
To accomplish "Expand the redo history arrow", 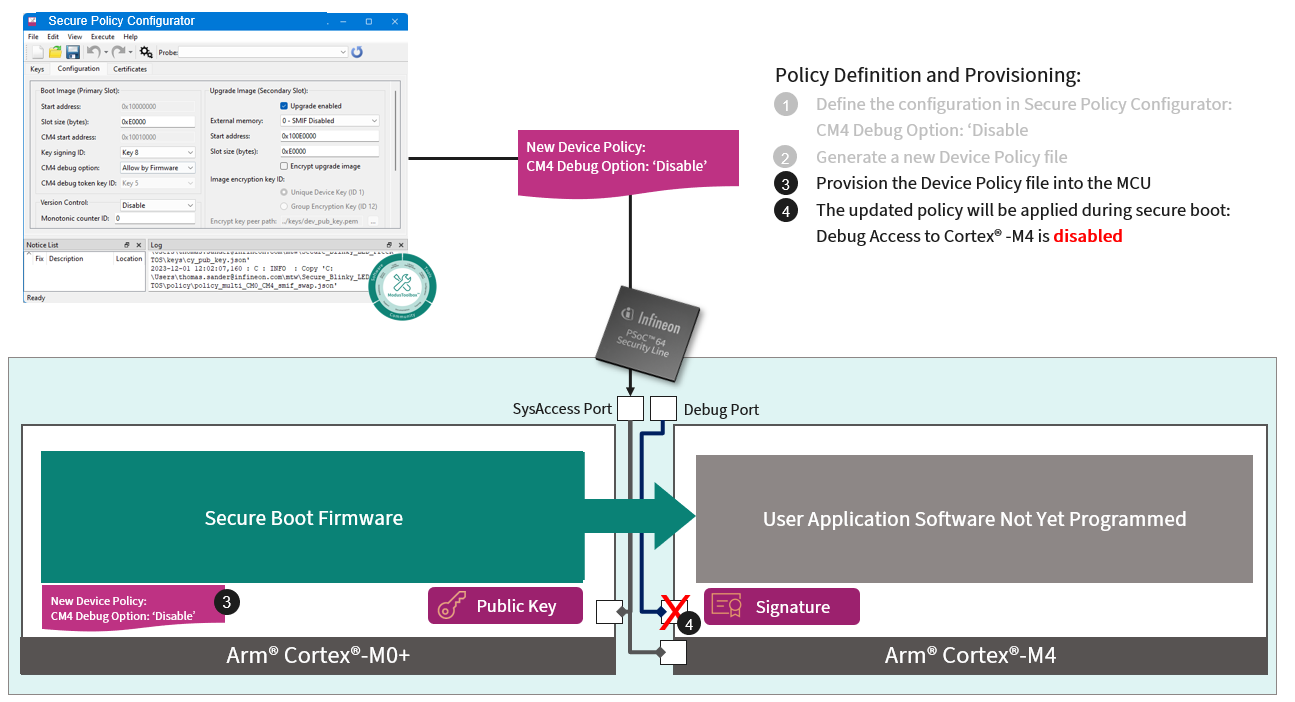I will click(130, 52).
